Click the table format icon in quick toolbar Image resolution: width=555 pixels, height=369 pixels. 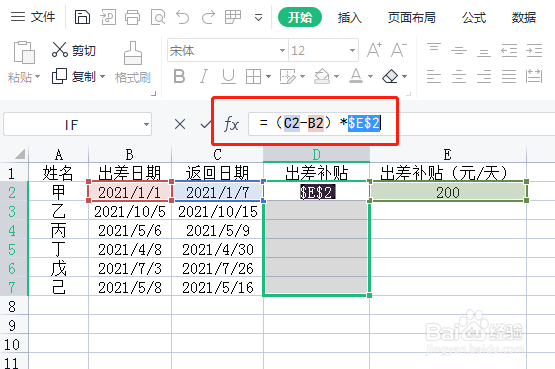point(233,17)
